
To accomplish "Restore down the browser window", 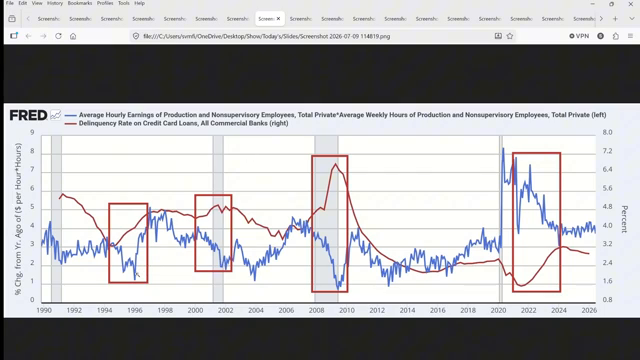I will click(611, 4).
